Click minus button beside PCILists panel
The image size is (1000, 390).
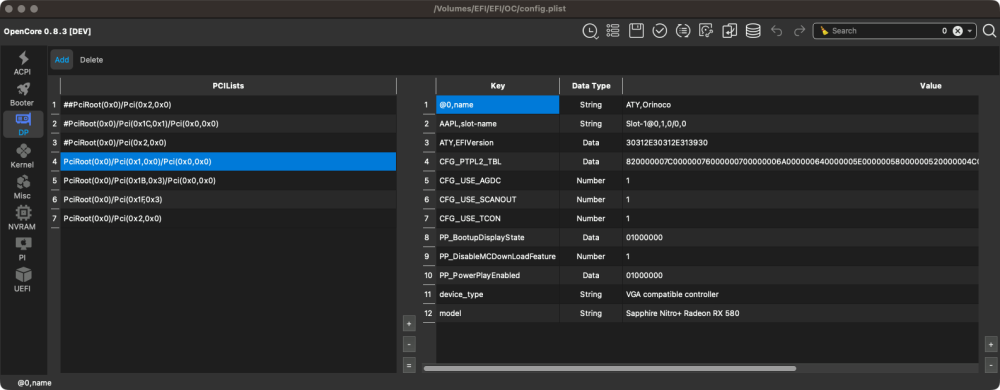[409, 344]
